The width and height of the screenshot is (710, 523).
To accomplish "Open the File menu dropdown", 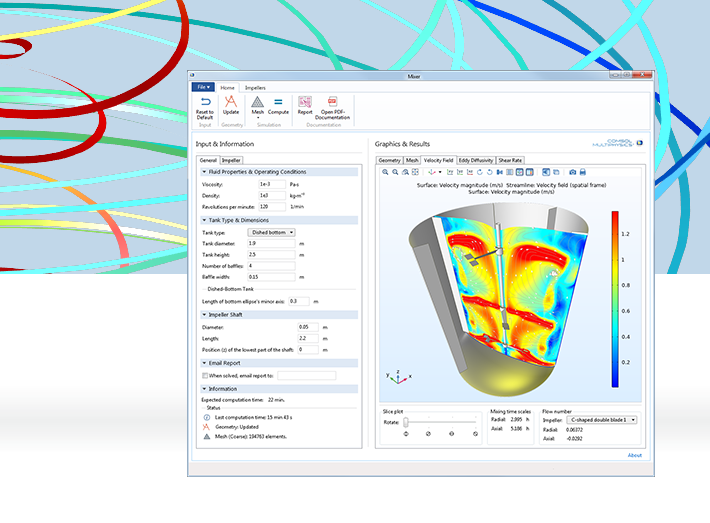I will (203, 87).
